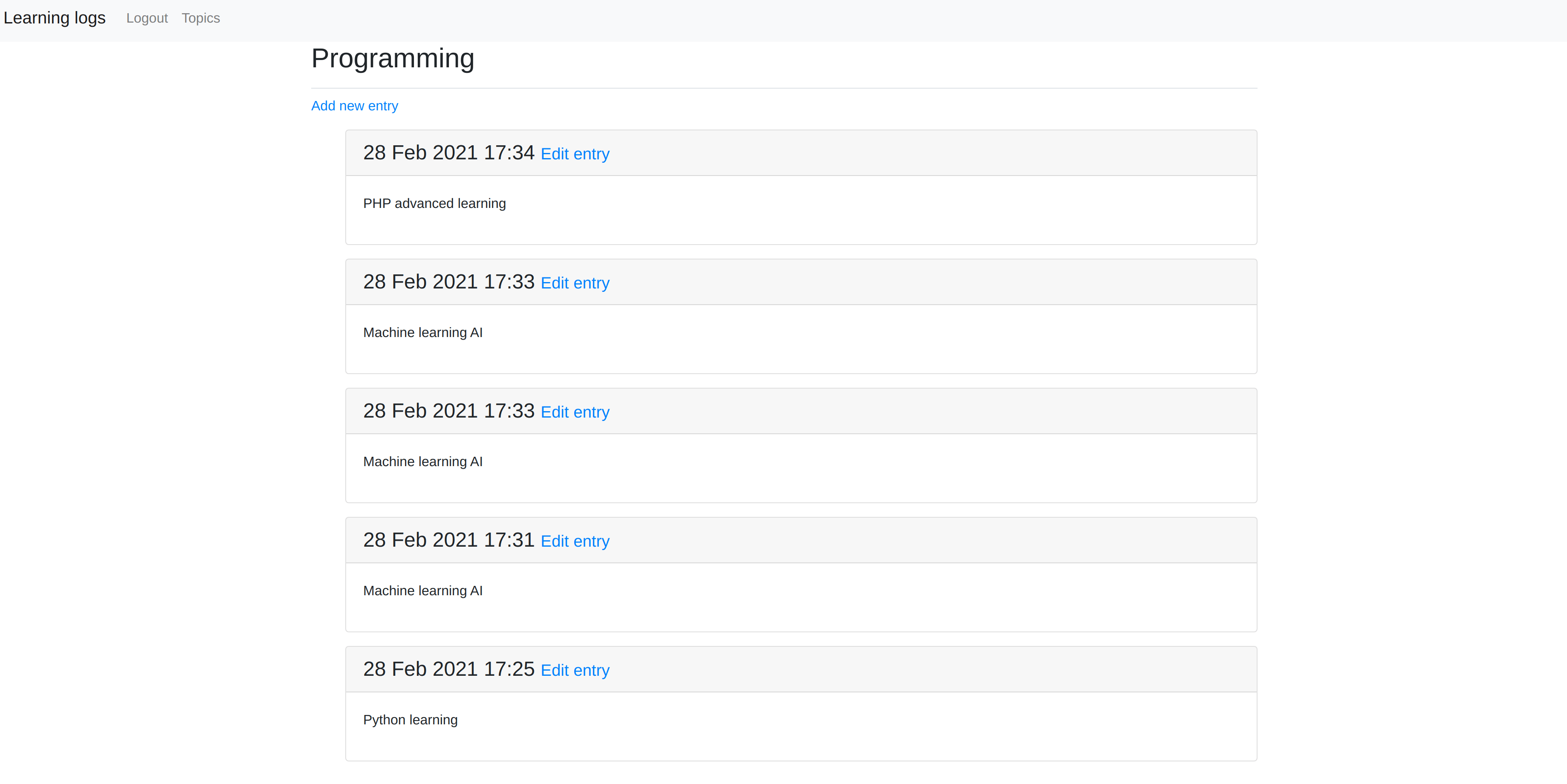Click the 28 Feb 2021 17:31 timestamp
Screen dimensions: 1567x784
pos(448,540)
